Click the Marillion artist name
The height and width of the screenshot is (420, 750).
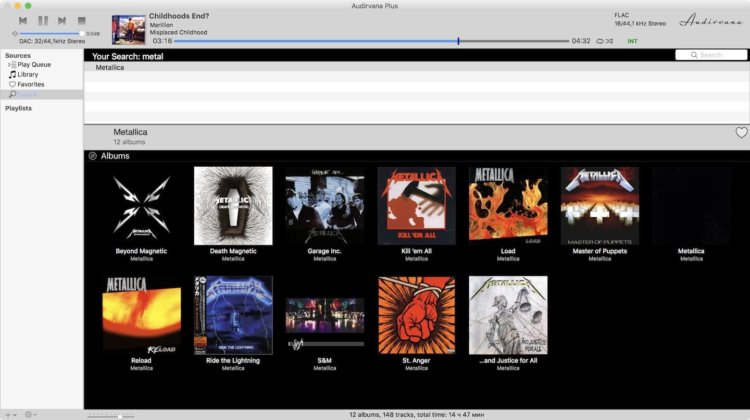161,25
